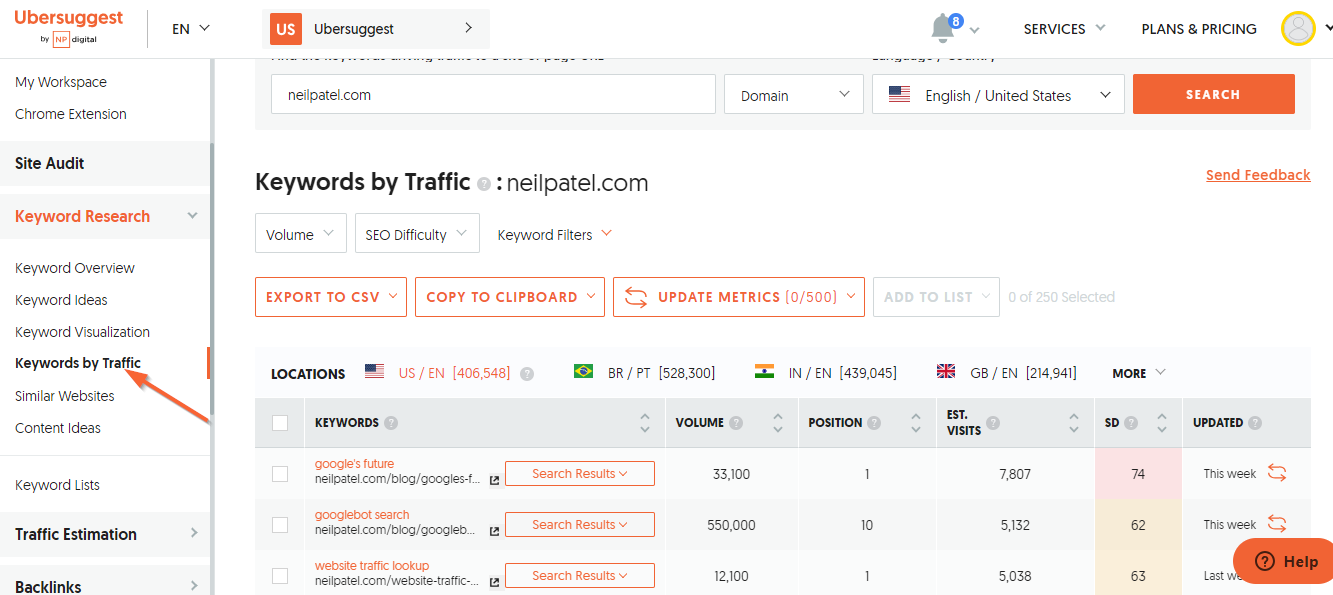Click the info icon in SD column header
The width and height of the screenshot is (1333, 595).
[1131, 423]
